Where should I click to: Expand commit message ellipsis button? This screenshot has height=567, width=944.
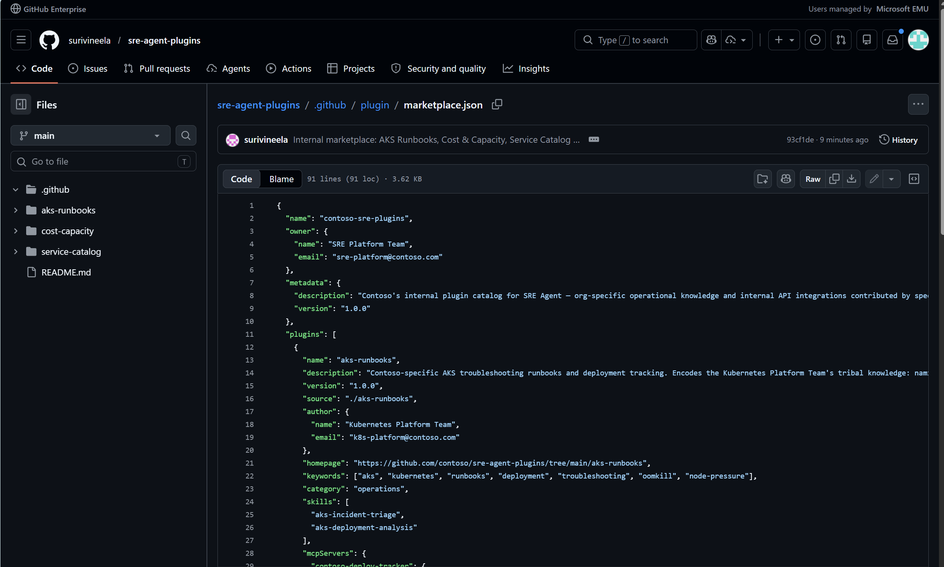[x=594, y=140]
